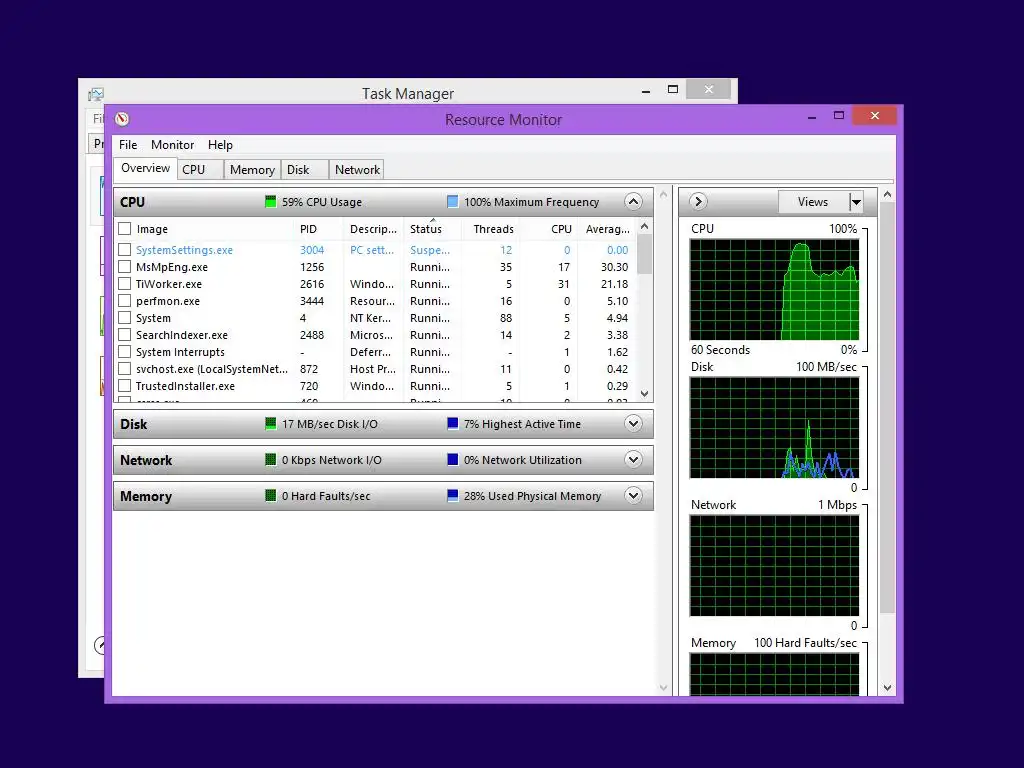Click the CPU usage graph
Screen dimensions: 1024x768
[775, 289]
